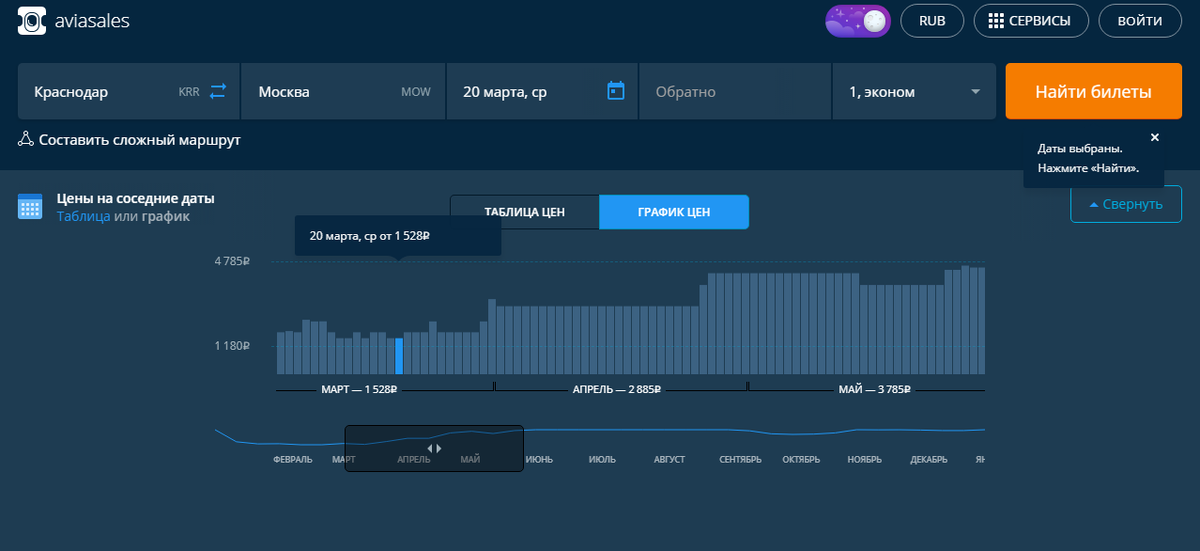Open Составить сложный маршрут link
The image size is (1200, 551).
(140, 140)
